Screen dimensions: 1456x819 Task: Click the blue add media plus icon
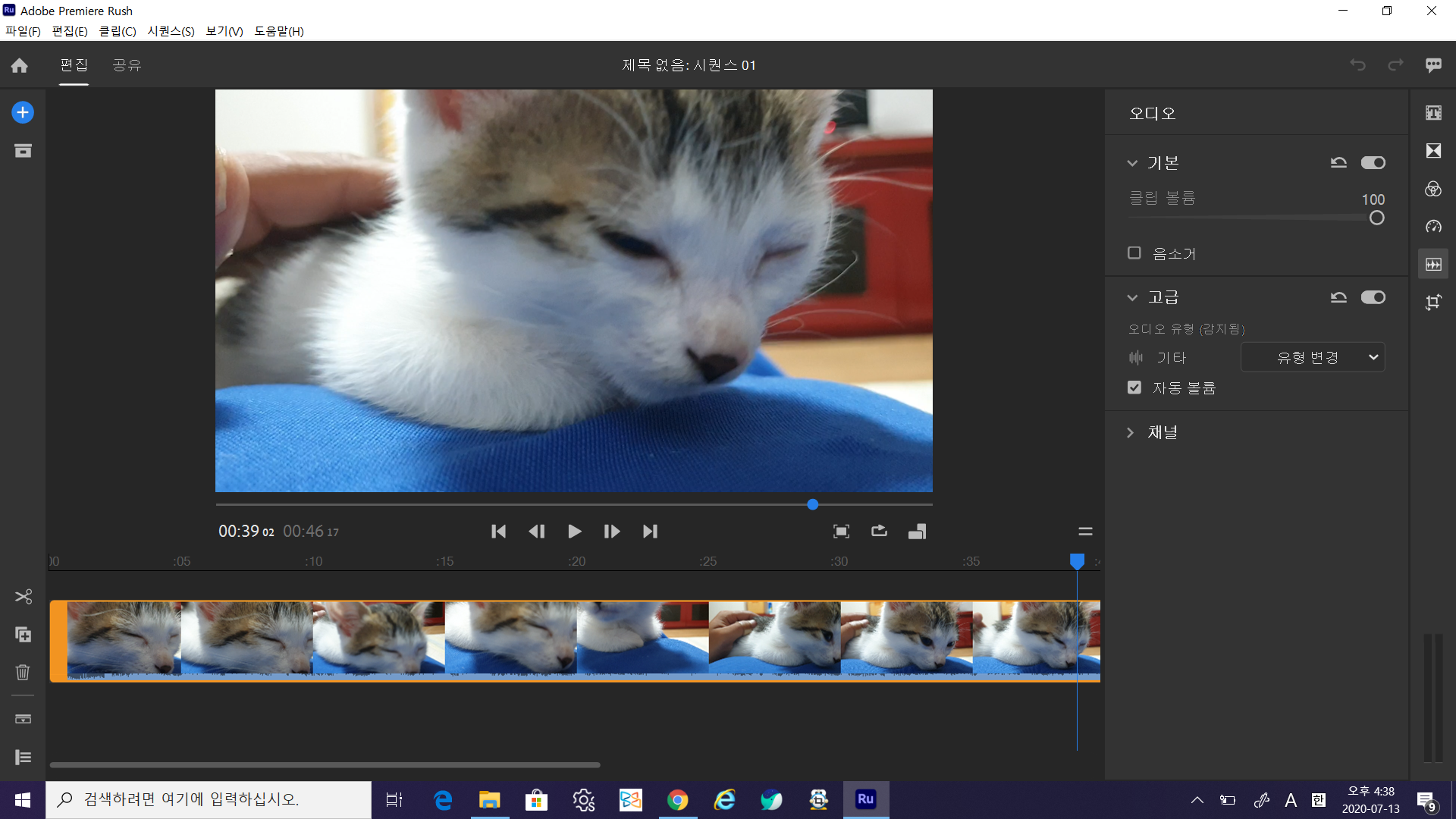23,113
